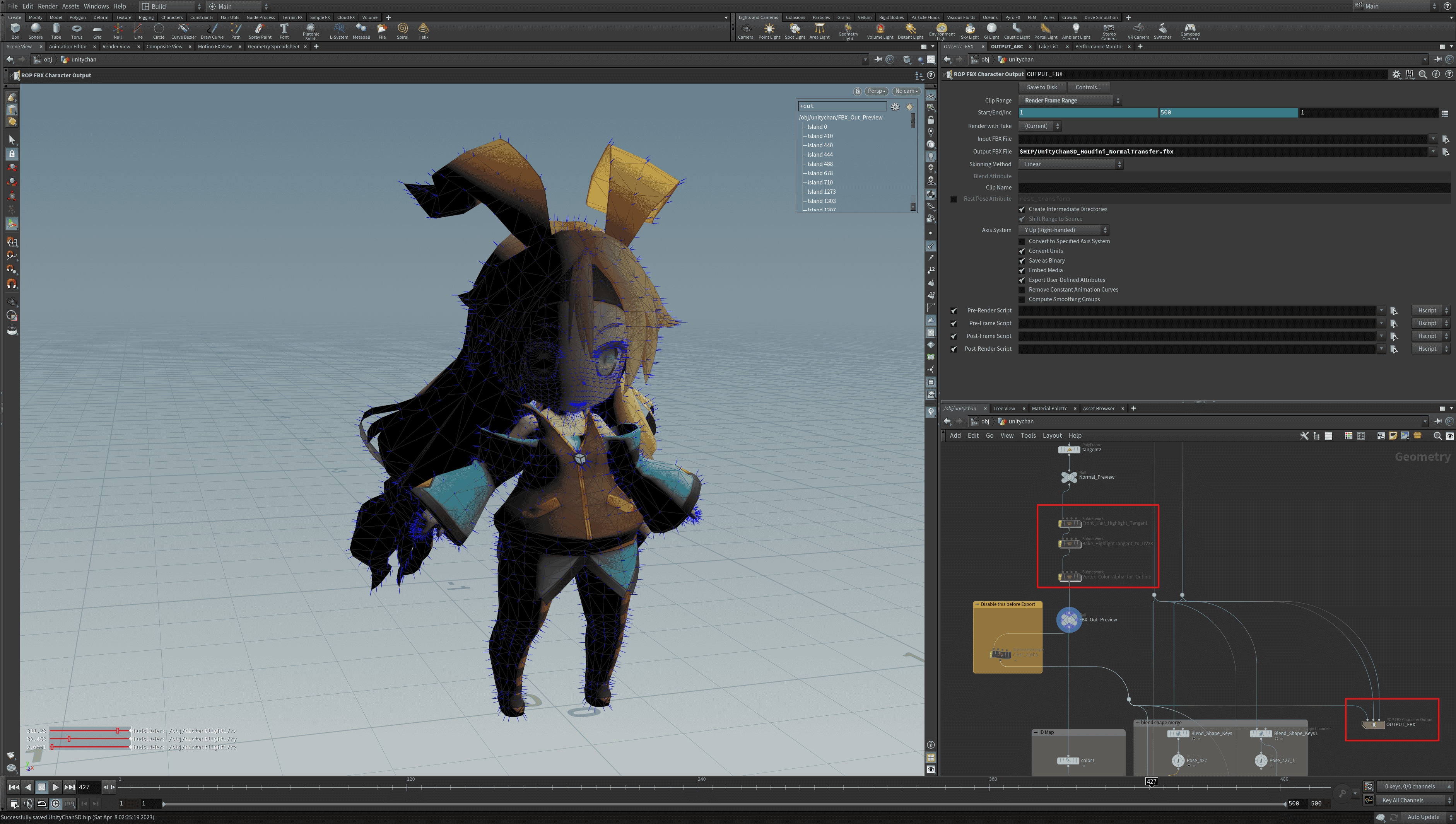The width and height of the screenshot is (1456, 824).
Task: Toggle the Auto Update button
Action: point(1423,817)
